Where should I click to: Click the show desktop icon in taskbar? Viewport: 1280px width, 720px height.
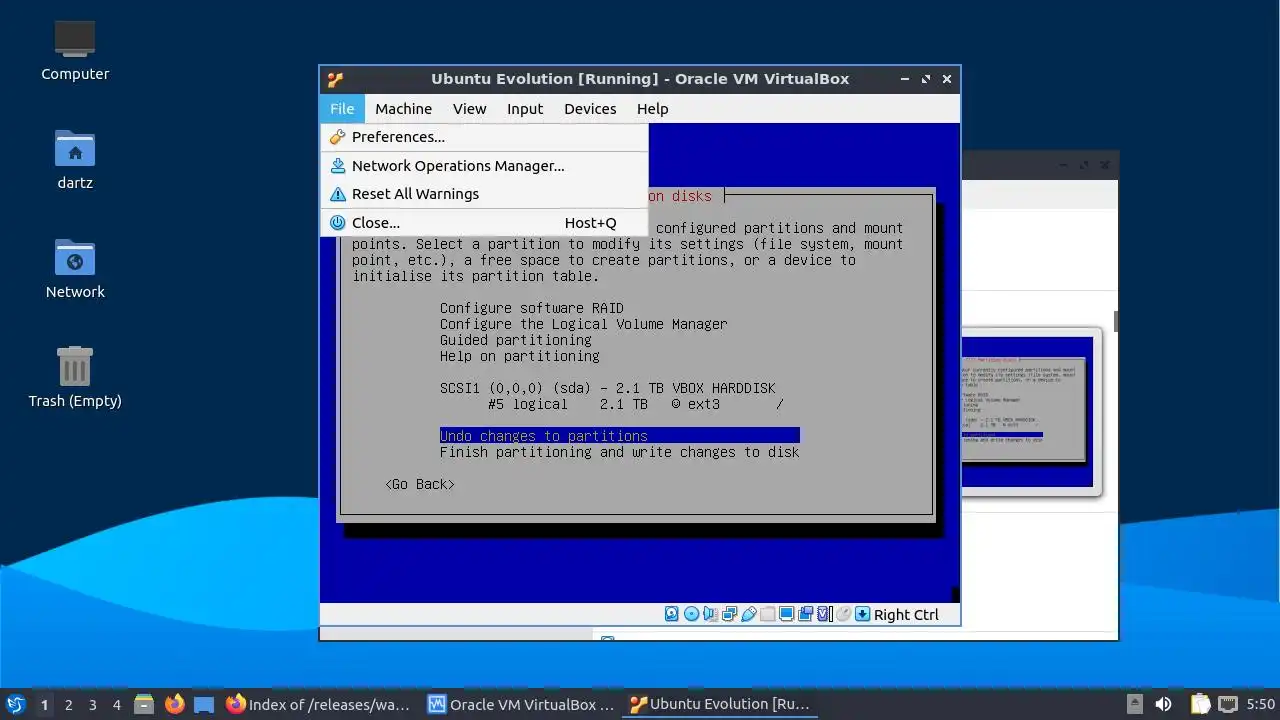(204, 704)
